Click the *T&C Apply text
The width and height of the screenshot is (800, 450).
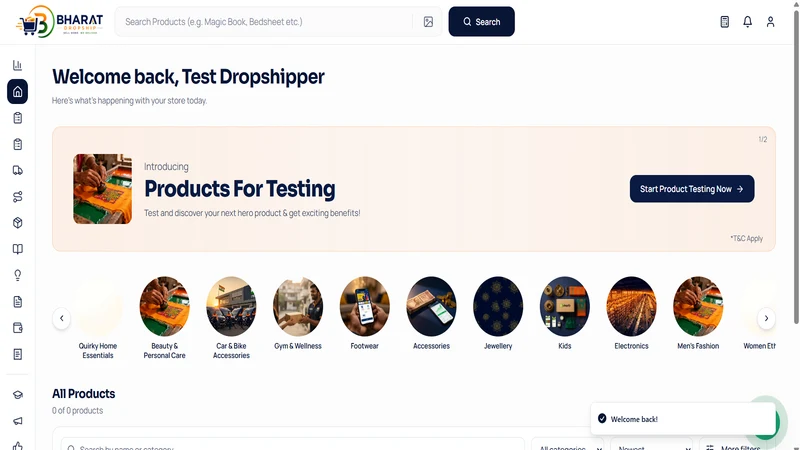746,238
